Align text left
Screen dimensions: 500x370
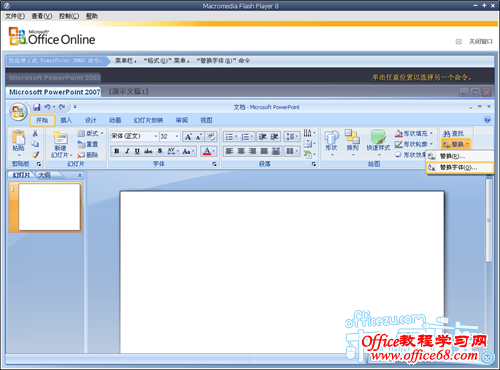(229, 151)
